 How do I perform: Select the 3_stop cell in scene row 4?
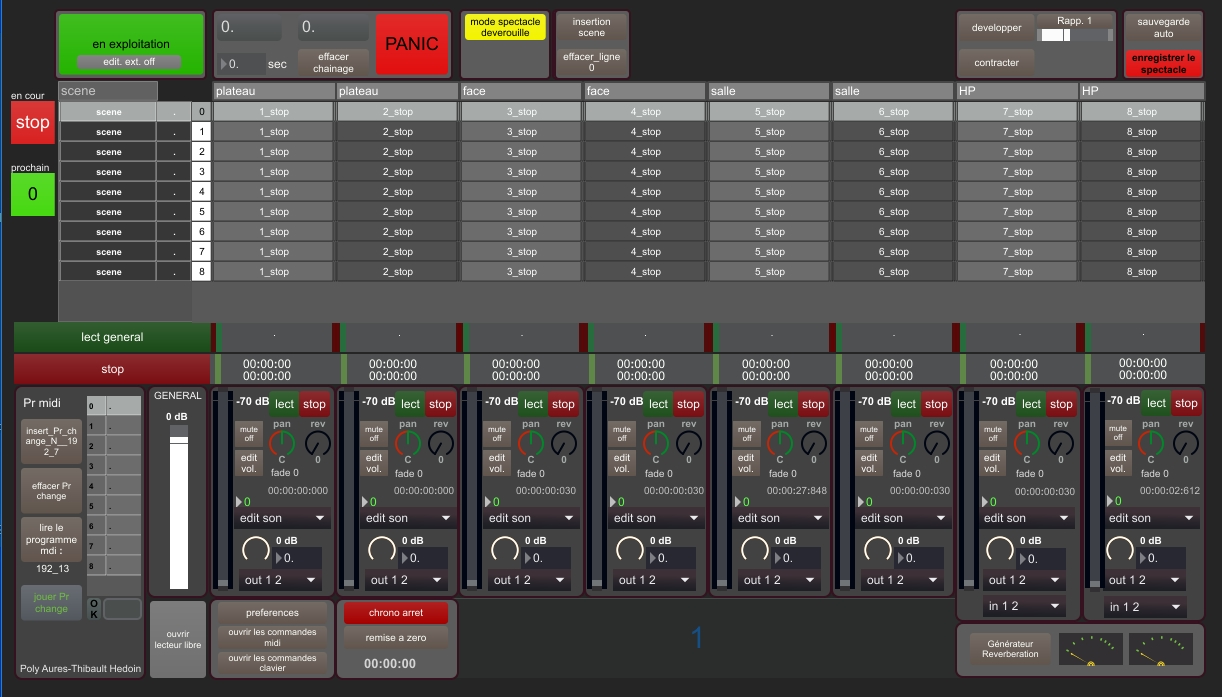[x=521, y=192]
